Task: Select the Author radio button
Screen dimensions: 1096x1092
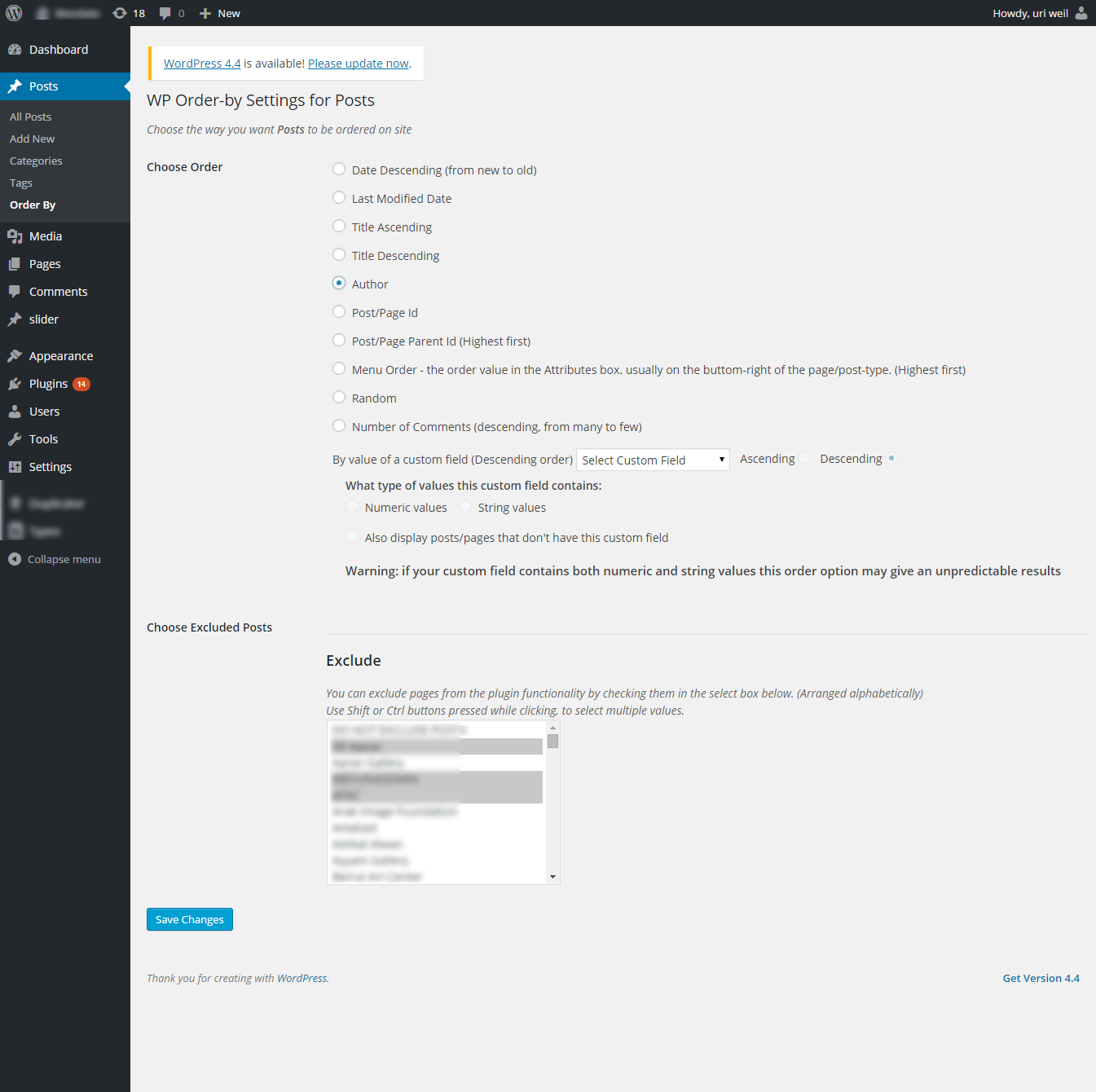Action: click(339, 283)
